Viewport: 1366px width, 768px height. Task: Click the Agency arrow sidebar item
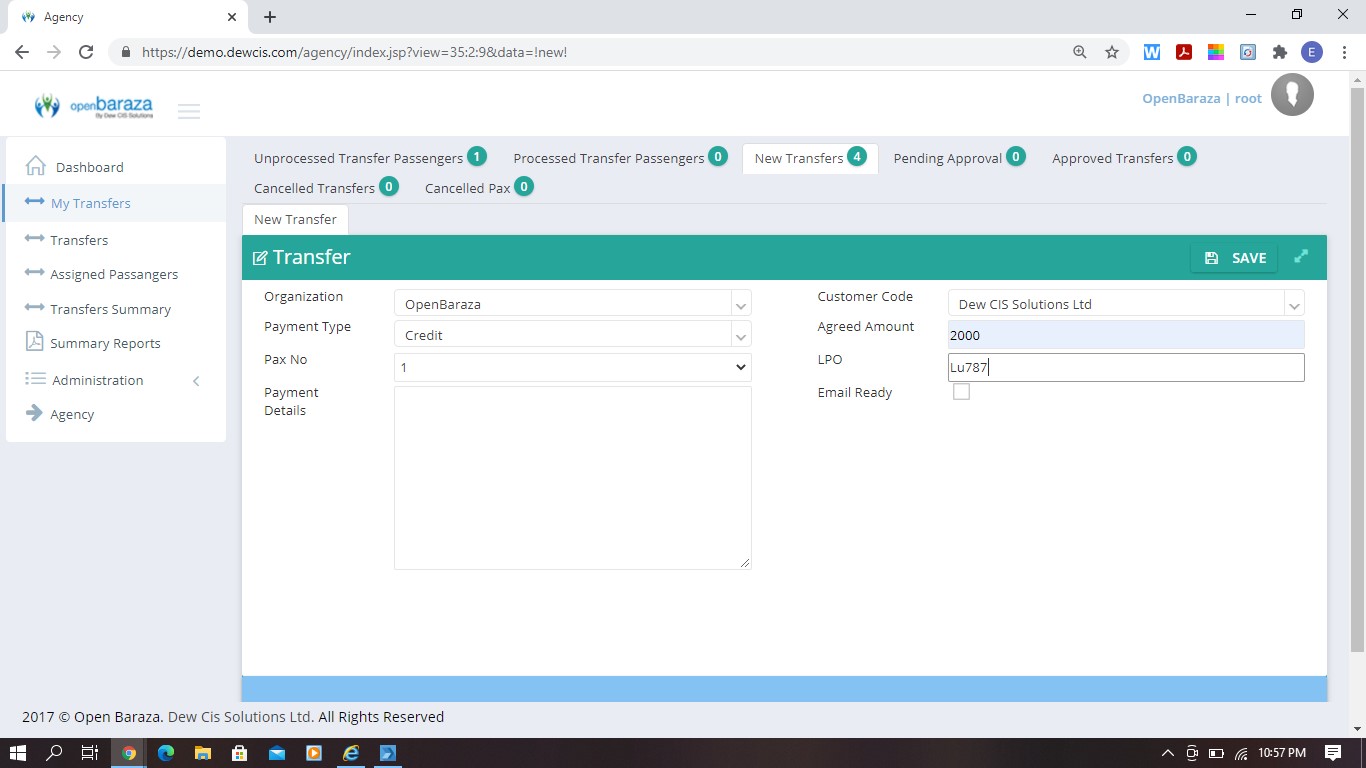tap(72, 414)
